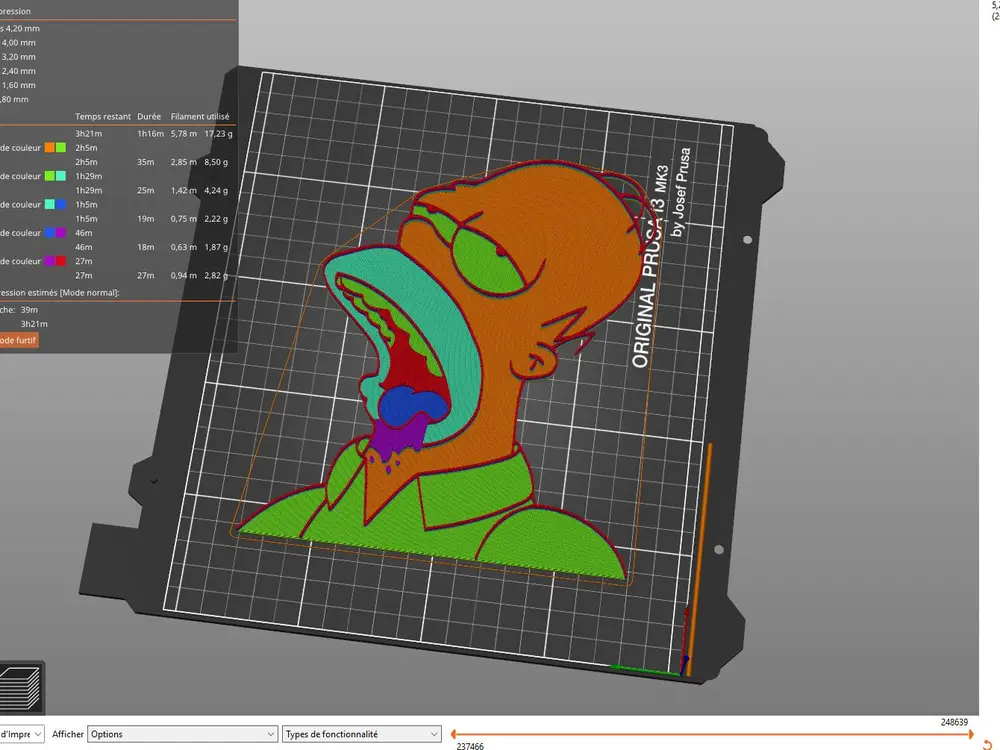Click the '248639' slider upper value label

pyautogui.click(x=954, y=722)
